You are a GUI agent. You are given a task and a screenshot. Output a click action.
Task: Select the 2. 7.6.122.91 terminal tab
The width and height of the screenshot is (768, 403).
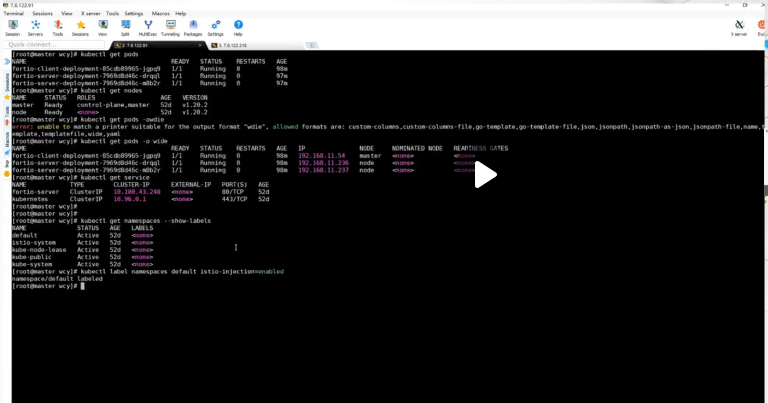(x=157, y=45)
